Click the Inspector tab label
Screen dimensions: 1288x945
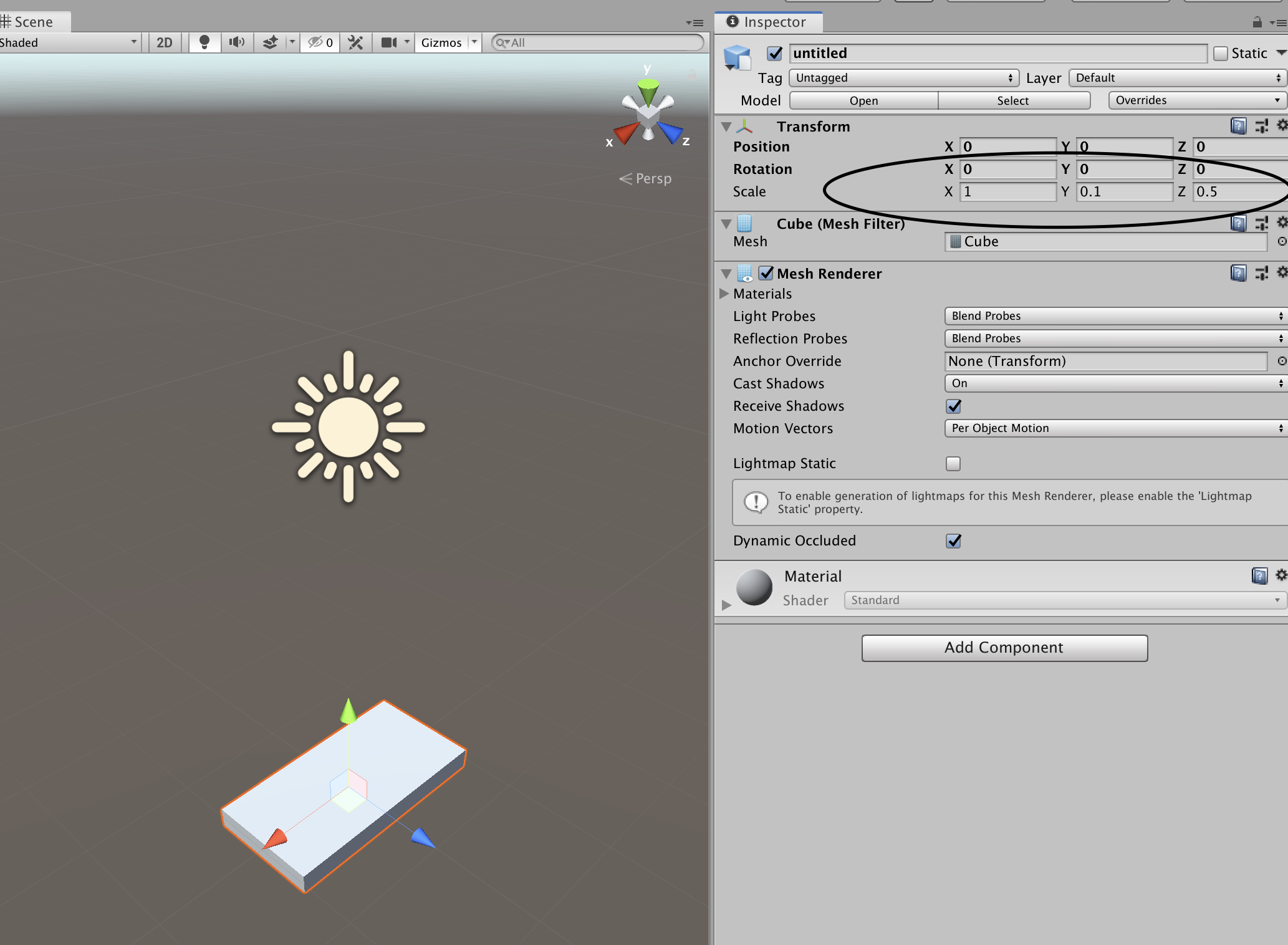pyautogui.click(x=770, y=22)
